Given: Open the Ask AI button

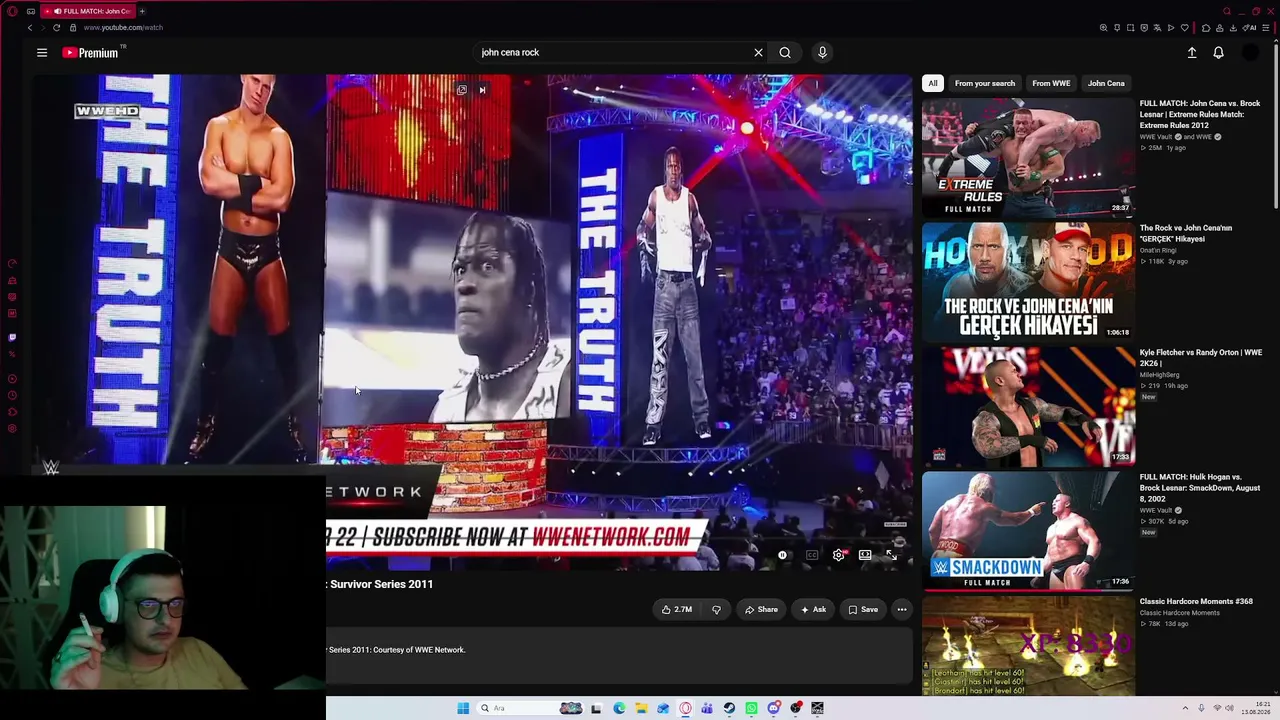Looking at the screenshot, I should (812, 609).
